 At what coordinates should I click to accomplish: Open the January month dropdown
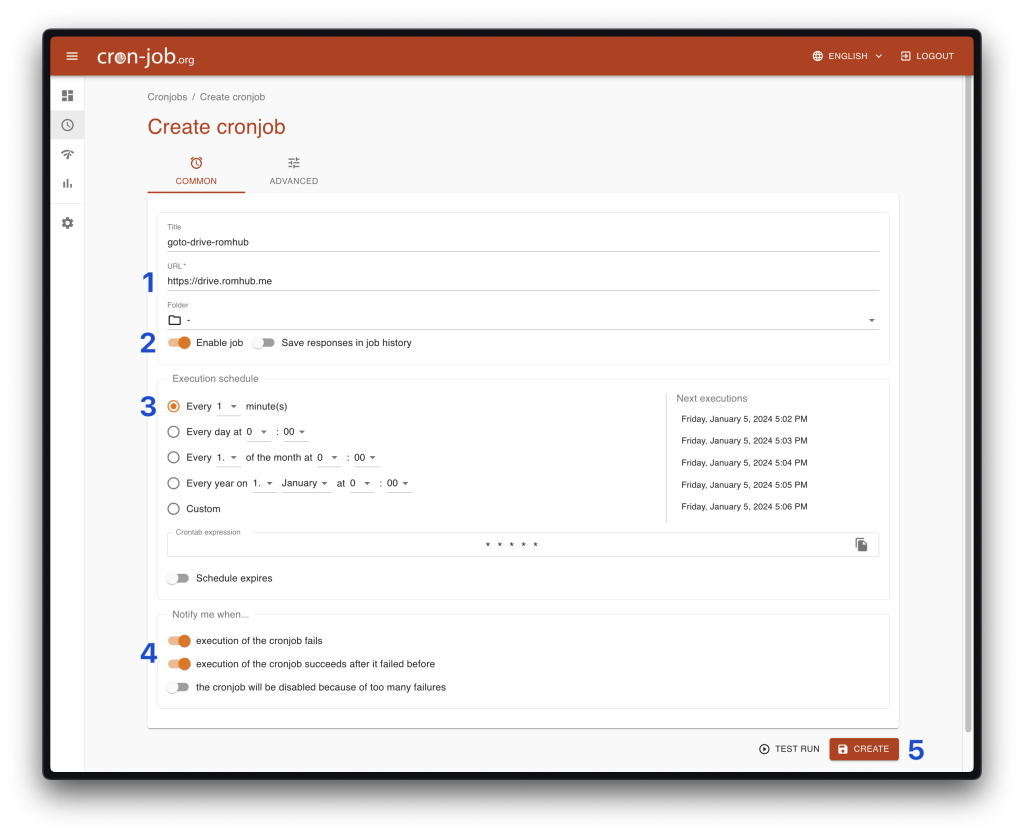click(305, 484)
